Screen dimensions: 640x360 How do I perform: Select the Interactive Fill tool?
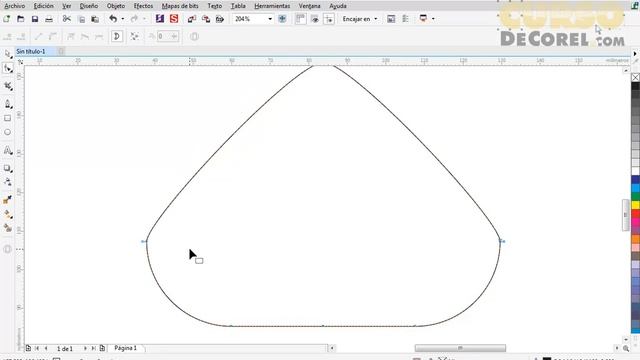click(7, 214)
